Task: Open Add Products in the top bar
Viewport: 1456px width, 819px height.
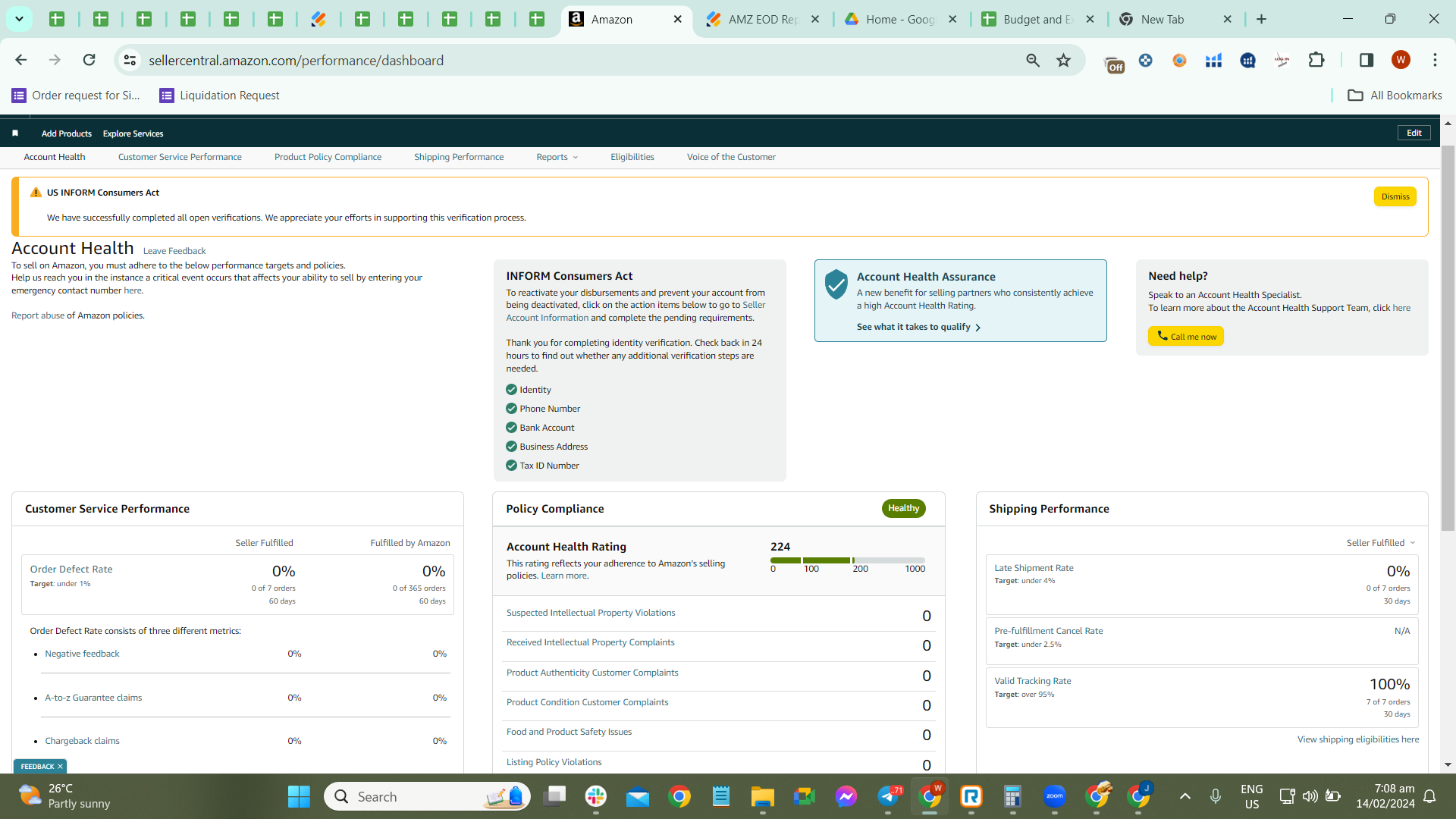Action: pyautogui.click(x=67, y=133)
